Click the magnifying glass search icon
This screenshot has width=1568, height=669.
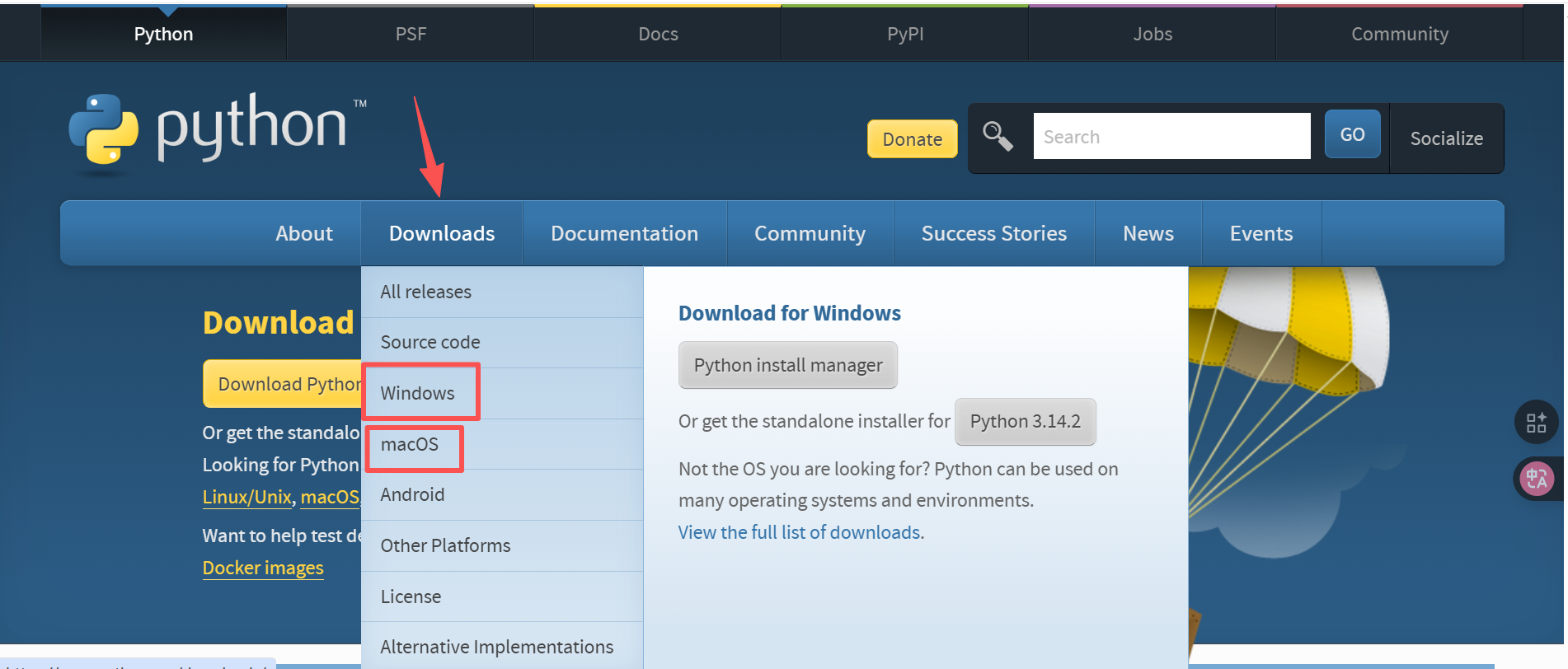click(x=998, y=137)
